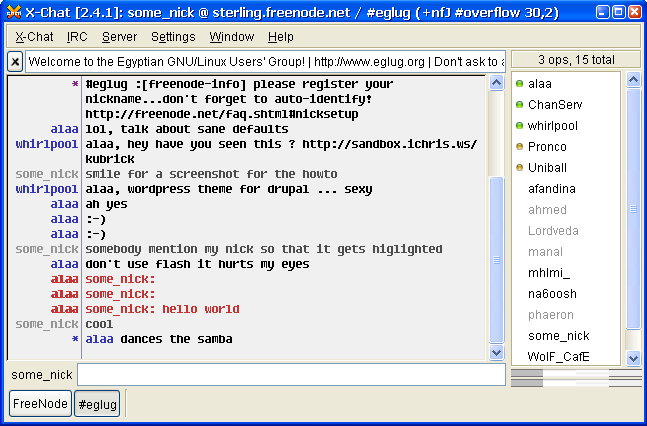Click chat scrollbar down arrow
The height and width of the screenshot is (426, 647).
497,352
